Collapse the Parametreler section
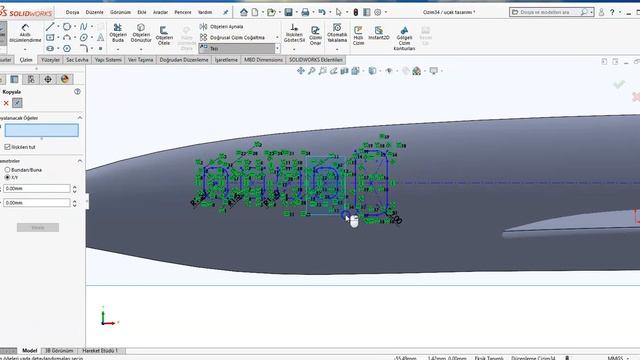Viewport: 640px width, 360px height. coord(80,161)
